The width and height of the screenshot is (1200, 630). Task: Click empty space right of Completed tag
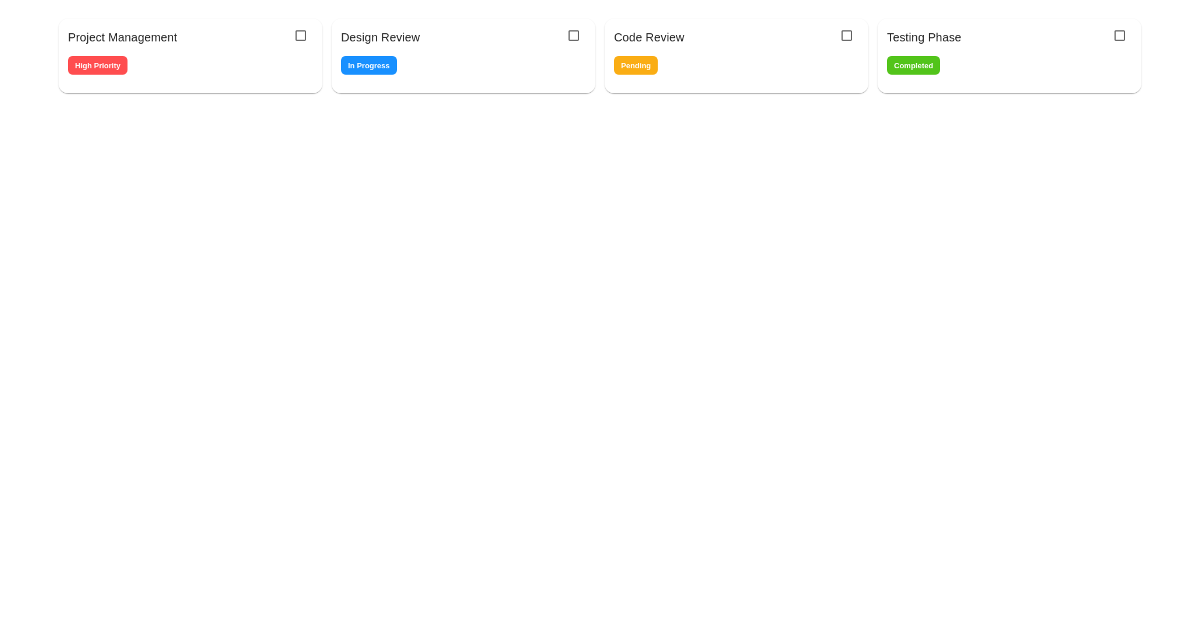point(1035,66)
